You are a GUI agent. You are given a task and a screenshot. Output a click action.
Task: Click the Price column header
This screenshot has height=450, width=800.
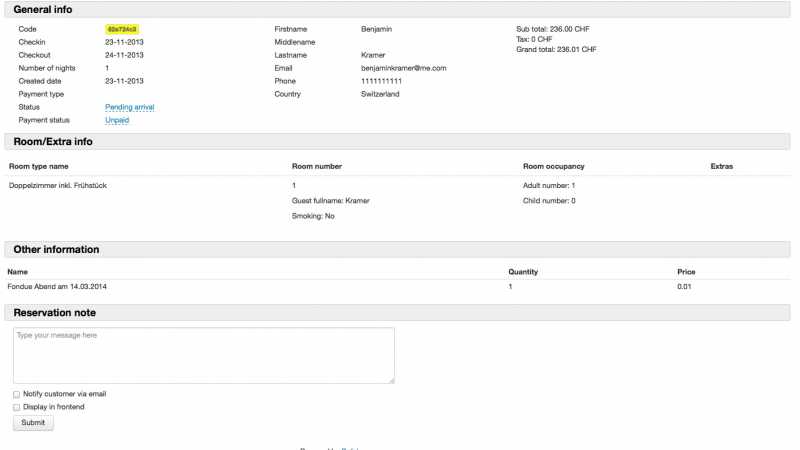tap(686, 271)
